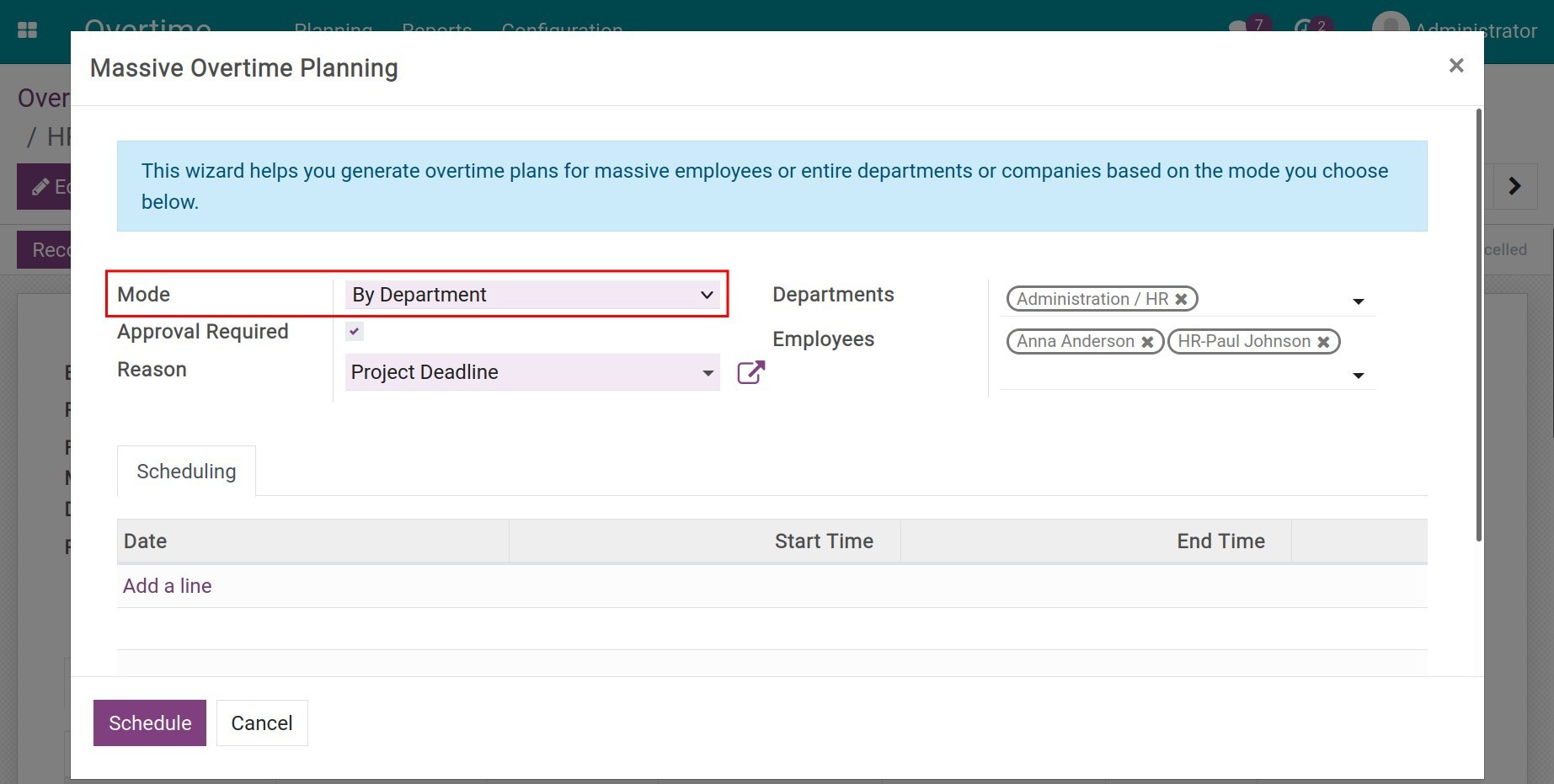Click the dialog's vertical scrollbar
This screenshot has width=1554, height=784.
[1478, 324]
